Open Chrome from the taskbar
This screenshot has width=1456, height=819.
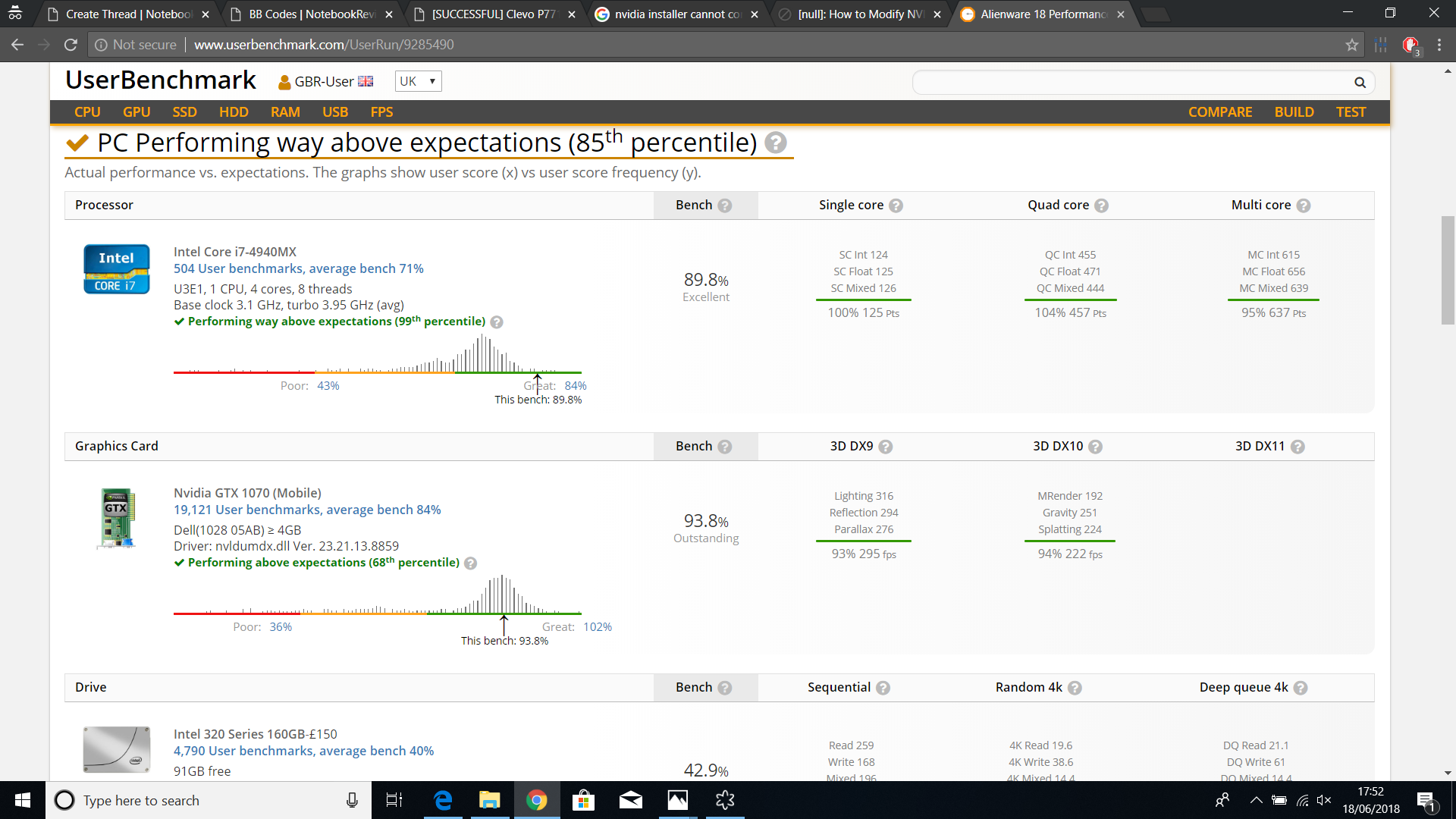[x=537, y=800]
